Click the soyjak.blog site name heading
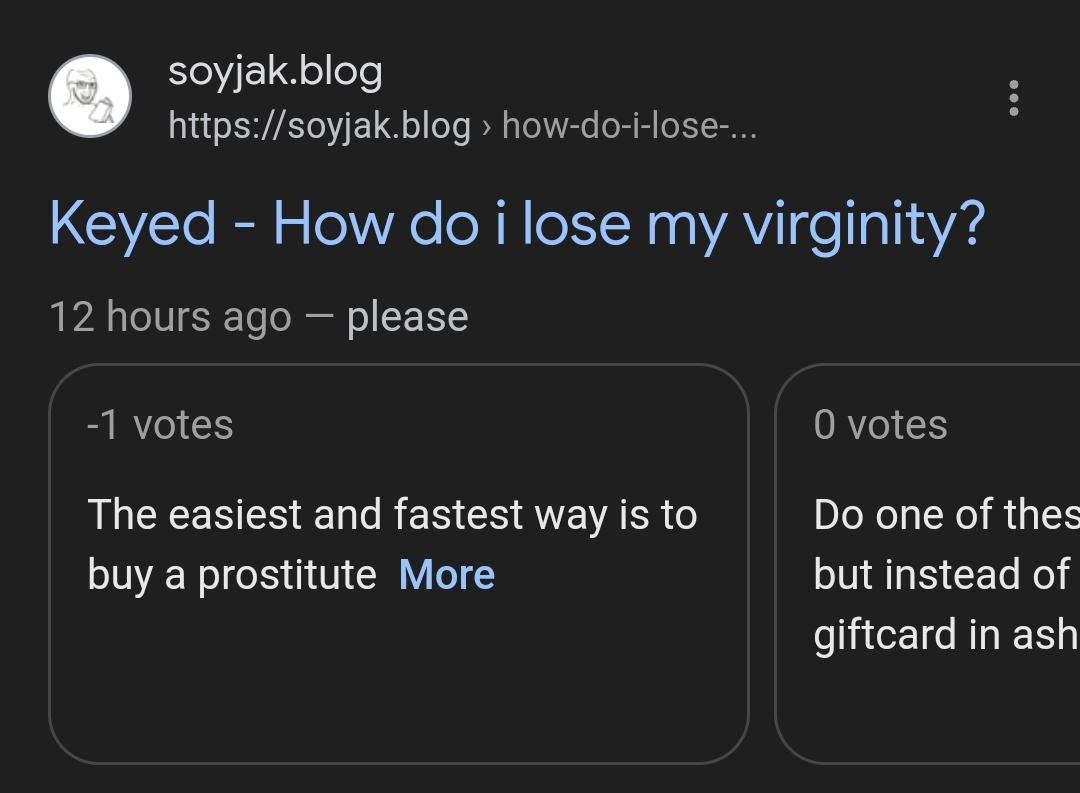The width and height of the screenshot is (1080, 793). pyautogui.click(x=275, y=71)
